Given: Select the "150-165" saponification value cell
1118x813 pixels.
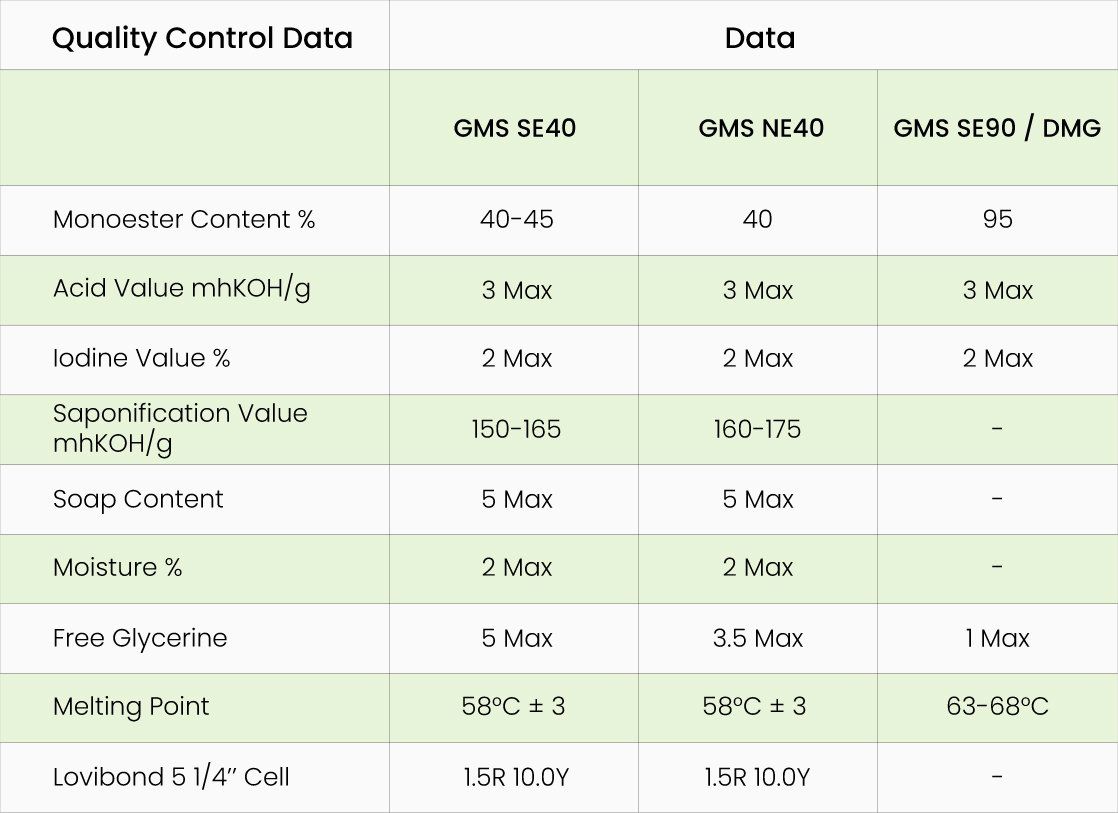Looking at the screenshot, I should click(516, 429).
